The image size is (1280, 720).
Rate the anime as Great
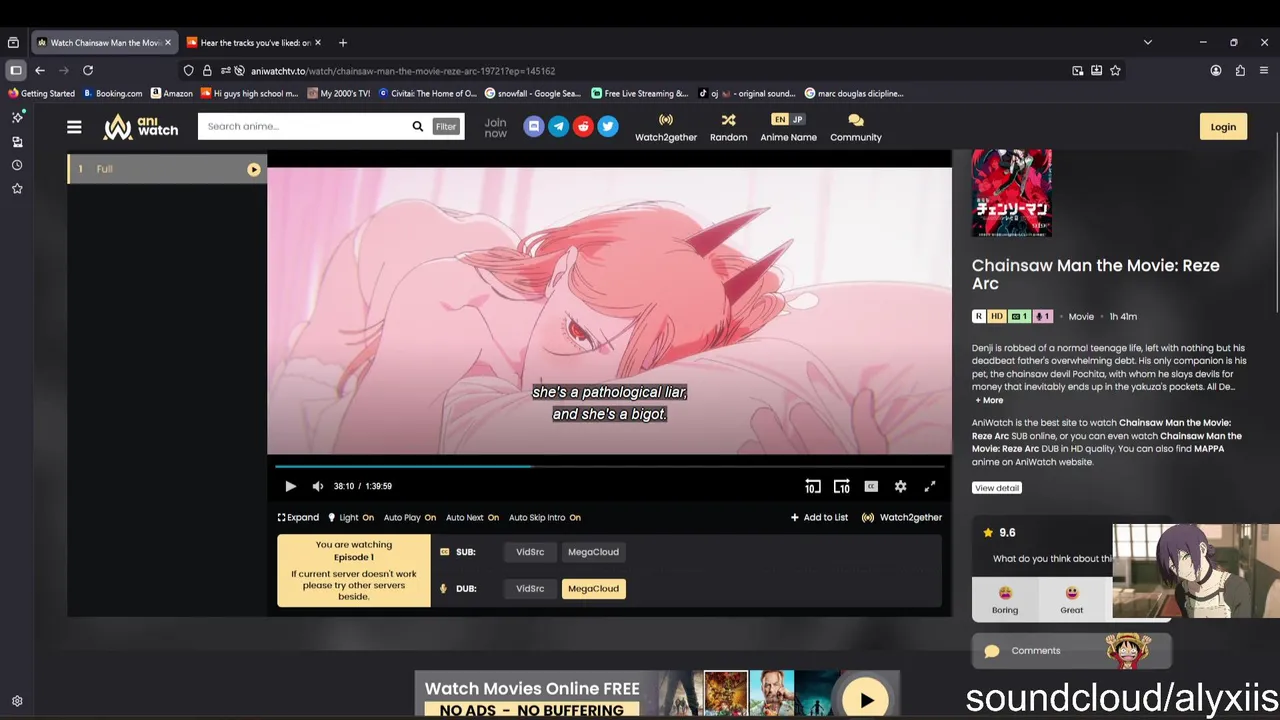click(1071, 600)
